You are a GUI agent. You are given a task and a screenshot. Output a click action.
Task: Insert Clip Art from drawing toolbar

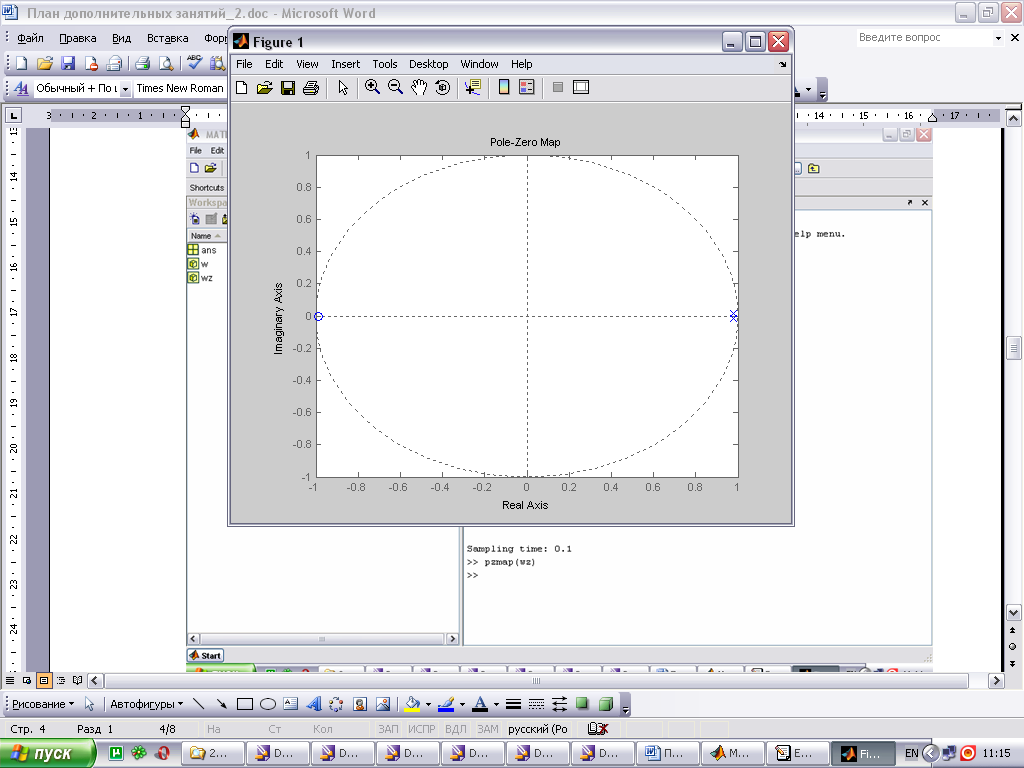[359, 704]
